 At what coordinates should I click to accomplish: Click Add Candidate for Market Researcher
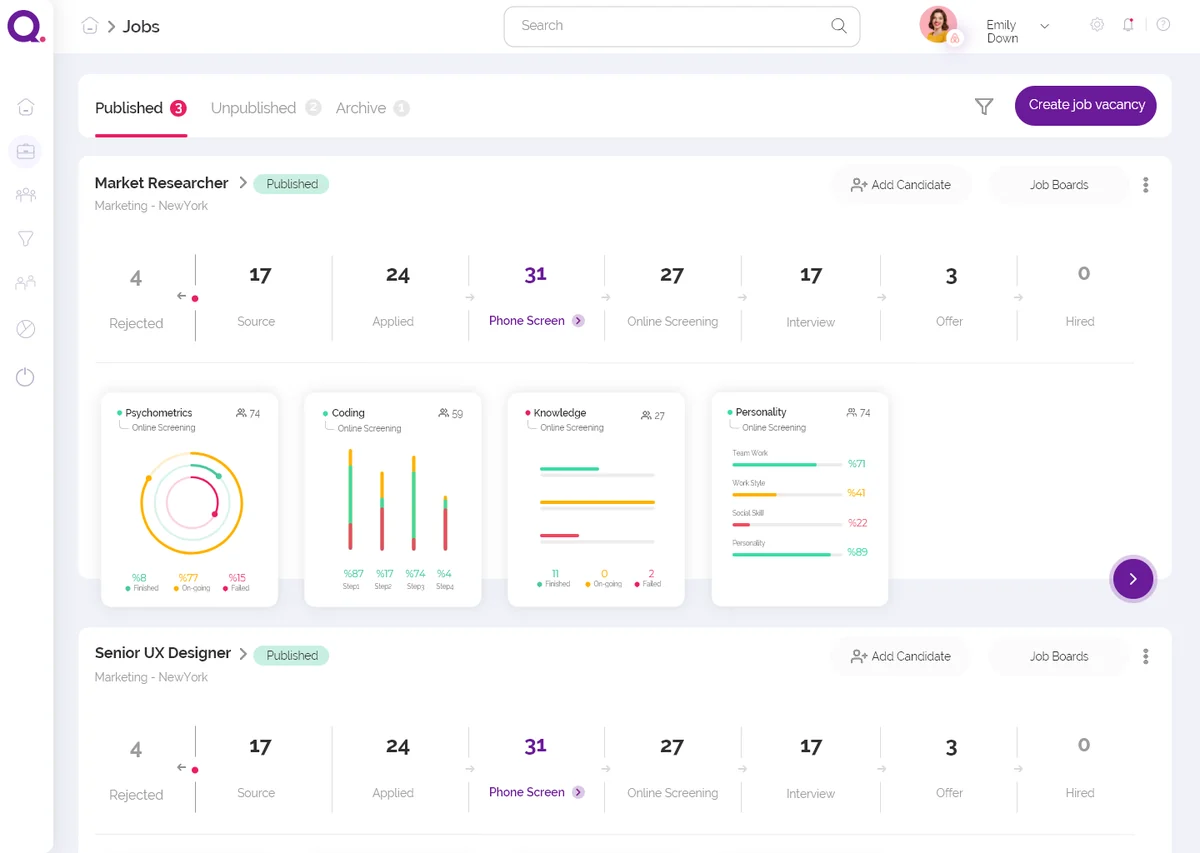900,185
